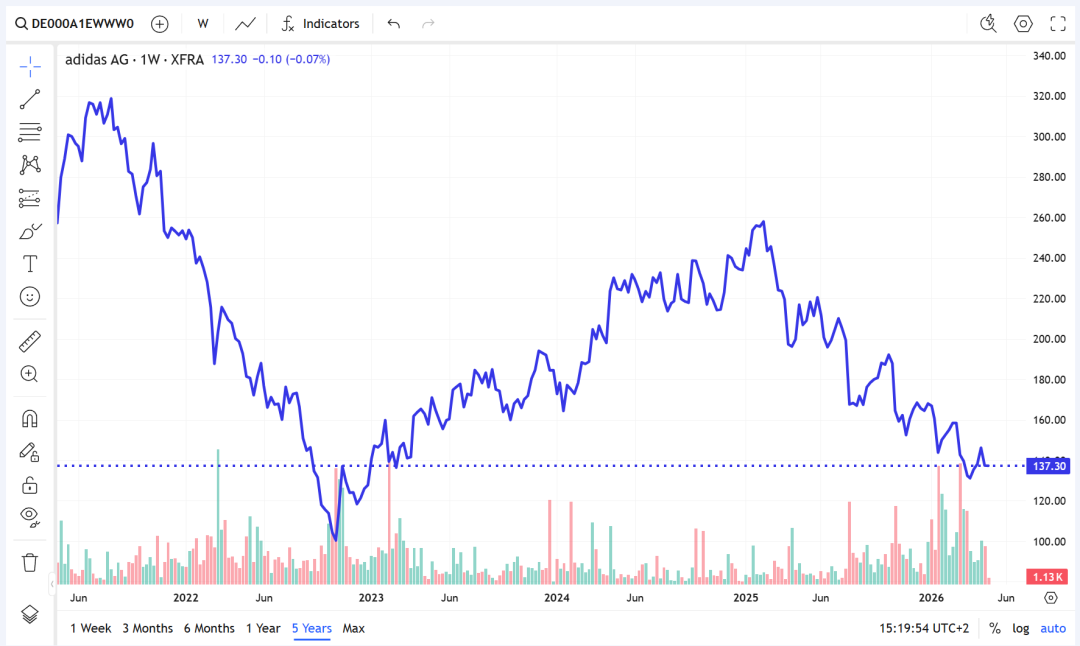Viewport: 1080px width, 646px height.
Task: Switch to the 1 Year range
Action: (x=263, y=628)
